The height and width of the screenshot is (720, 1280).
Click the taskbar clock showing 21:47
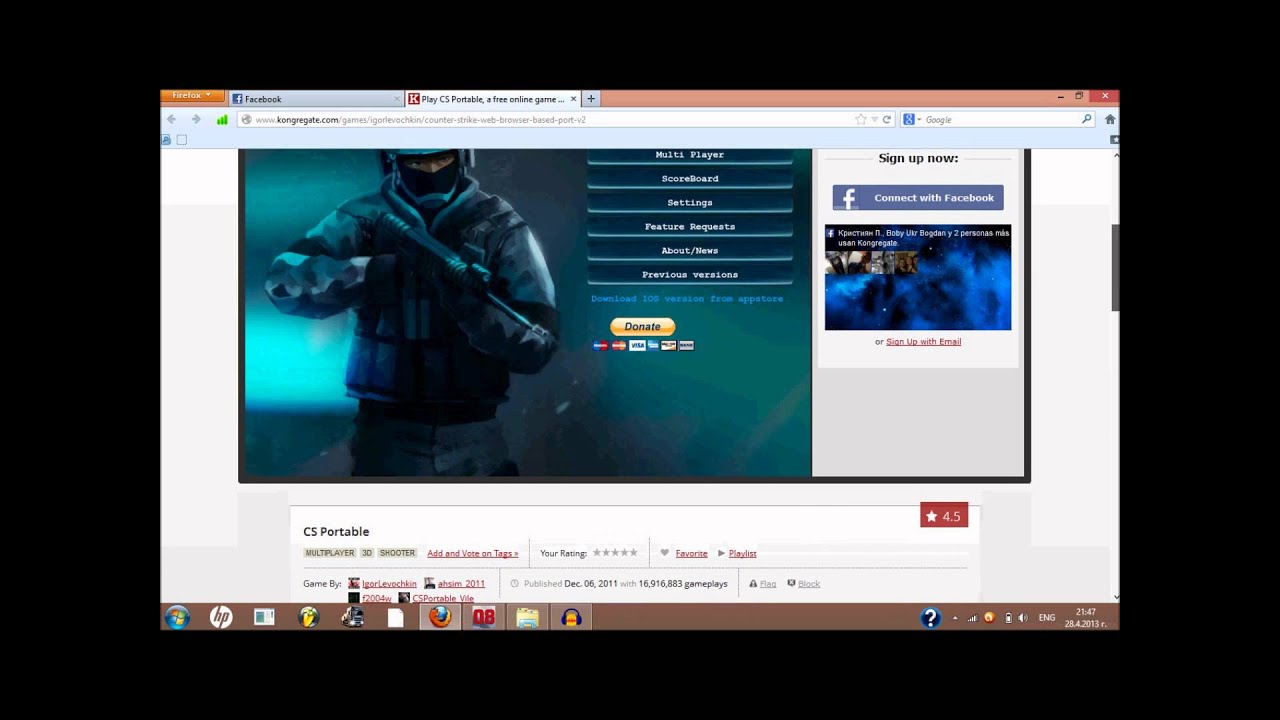1086,617
